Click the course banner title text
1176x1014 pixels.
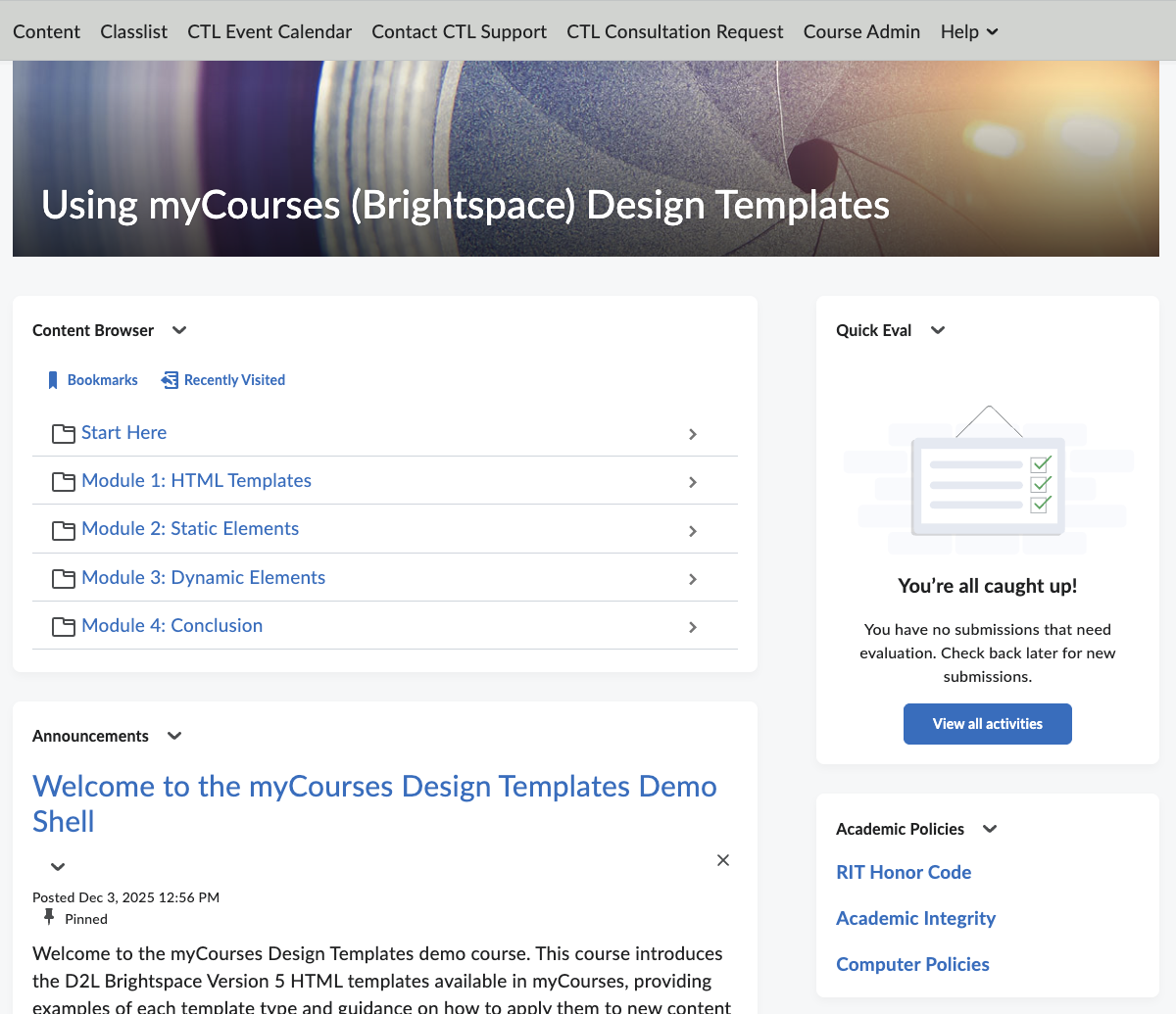coord(465,205)
